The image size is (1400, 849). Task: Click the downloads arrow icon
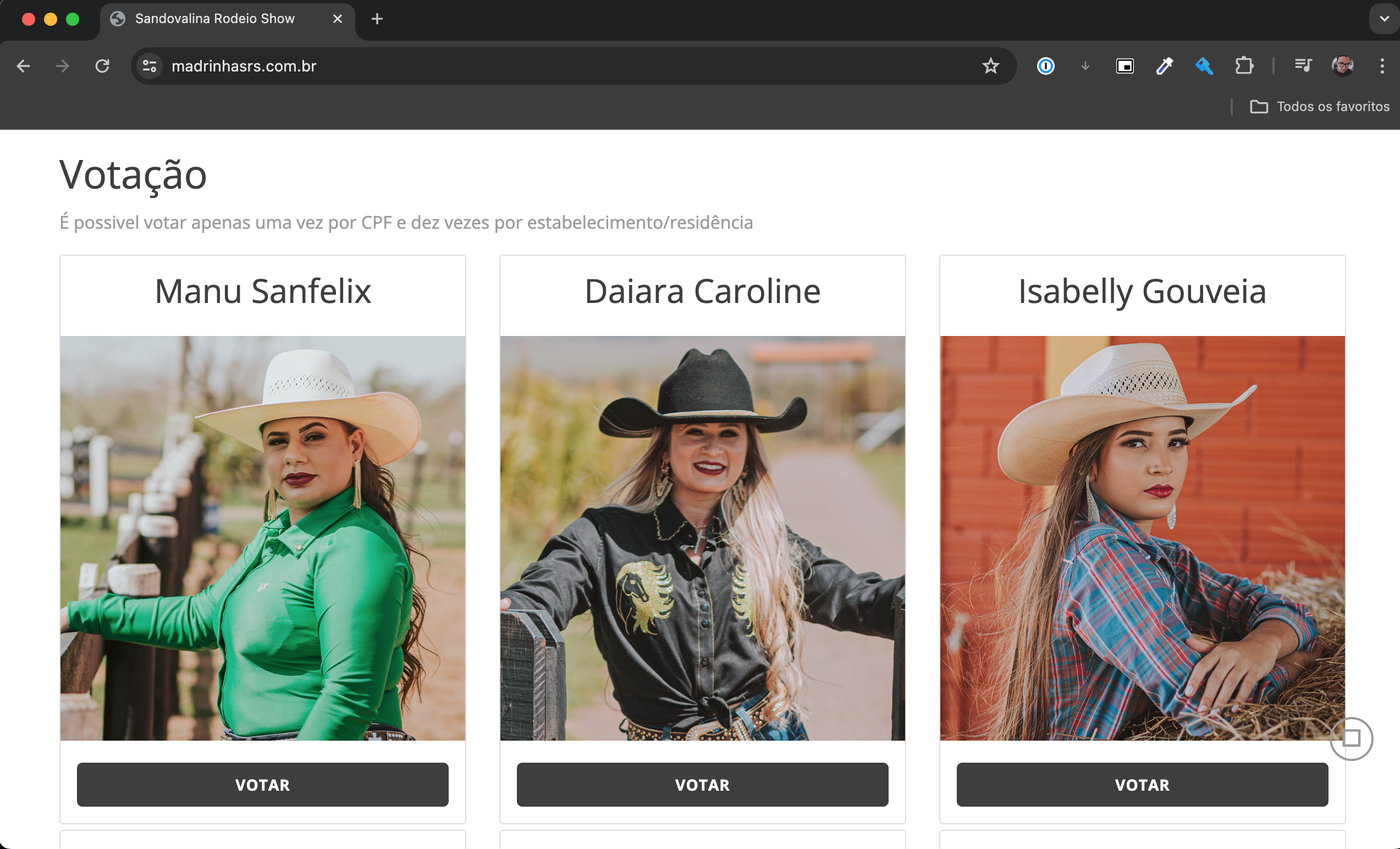point(1085,66)
